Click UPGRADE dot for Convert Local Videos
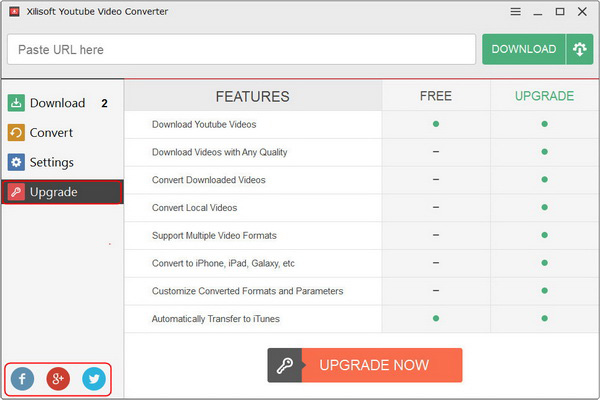The width and height of the screenshot is (600, 400). point(545,207)
